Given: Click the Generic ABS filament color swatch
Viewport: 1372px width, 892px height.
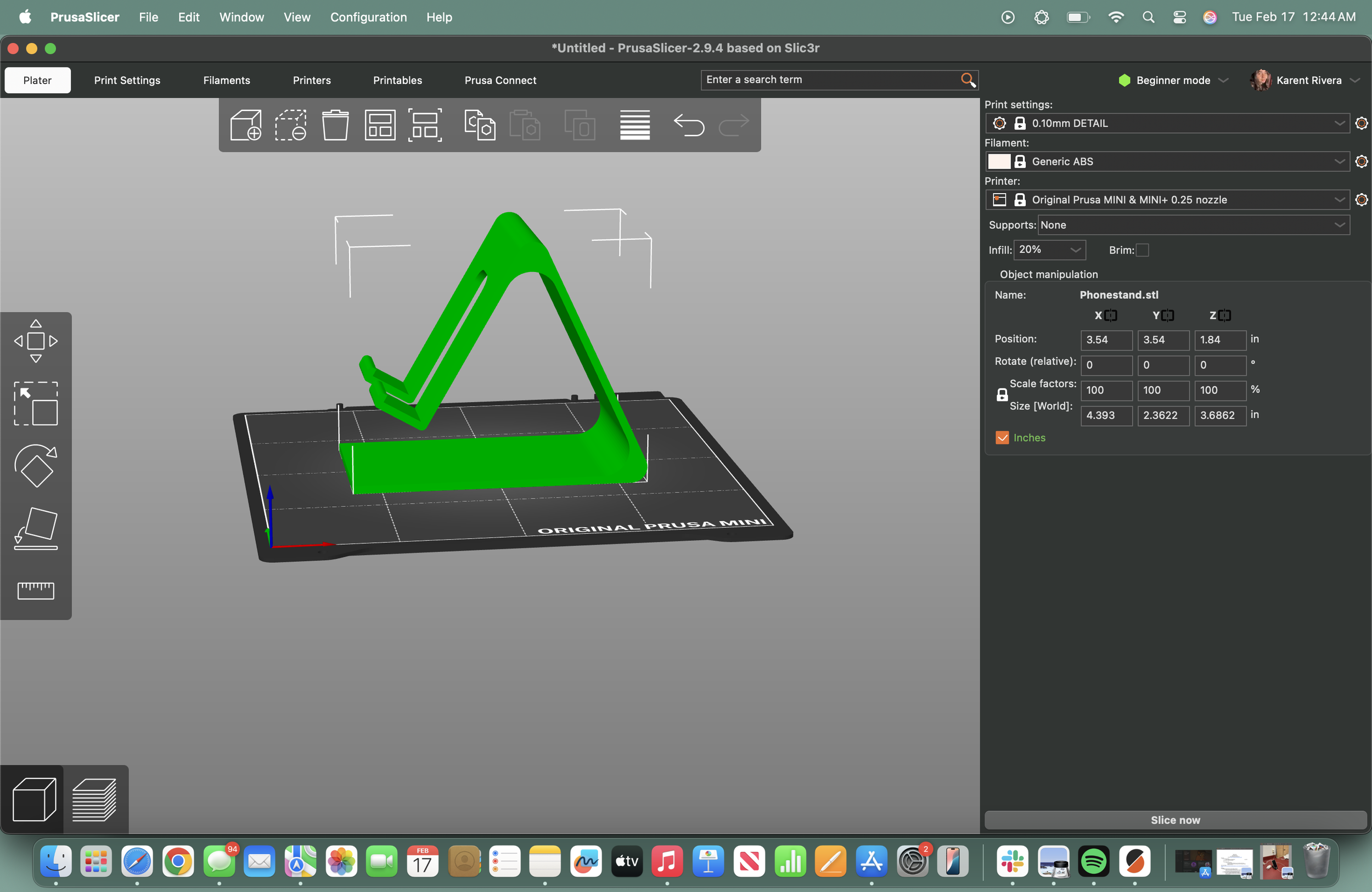Looking at the screenshot, I should click(x=999, y=161).
